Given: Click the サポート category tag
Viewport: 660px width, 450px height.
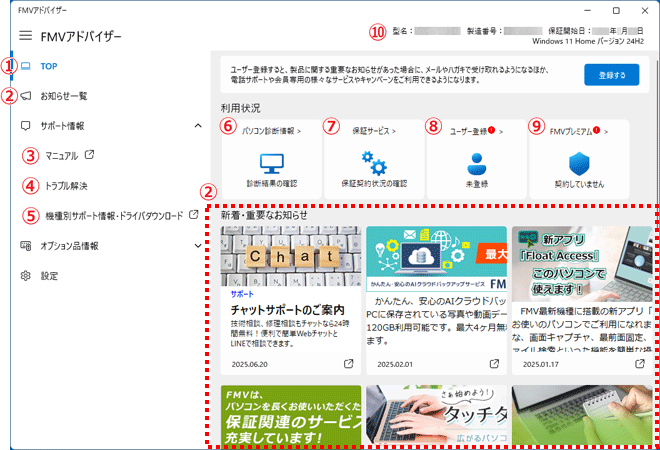Looking at the screenshot, I should (242, 294).
